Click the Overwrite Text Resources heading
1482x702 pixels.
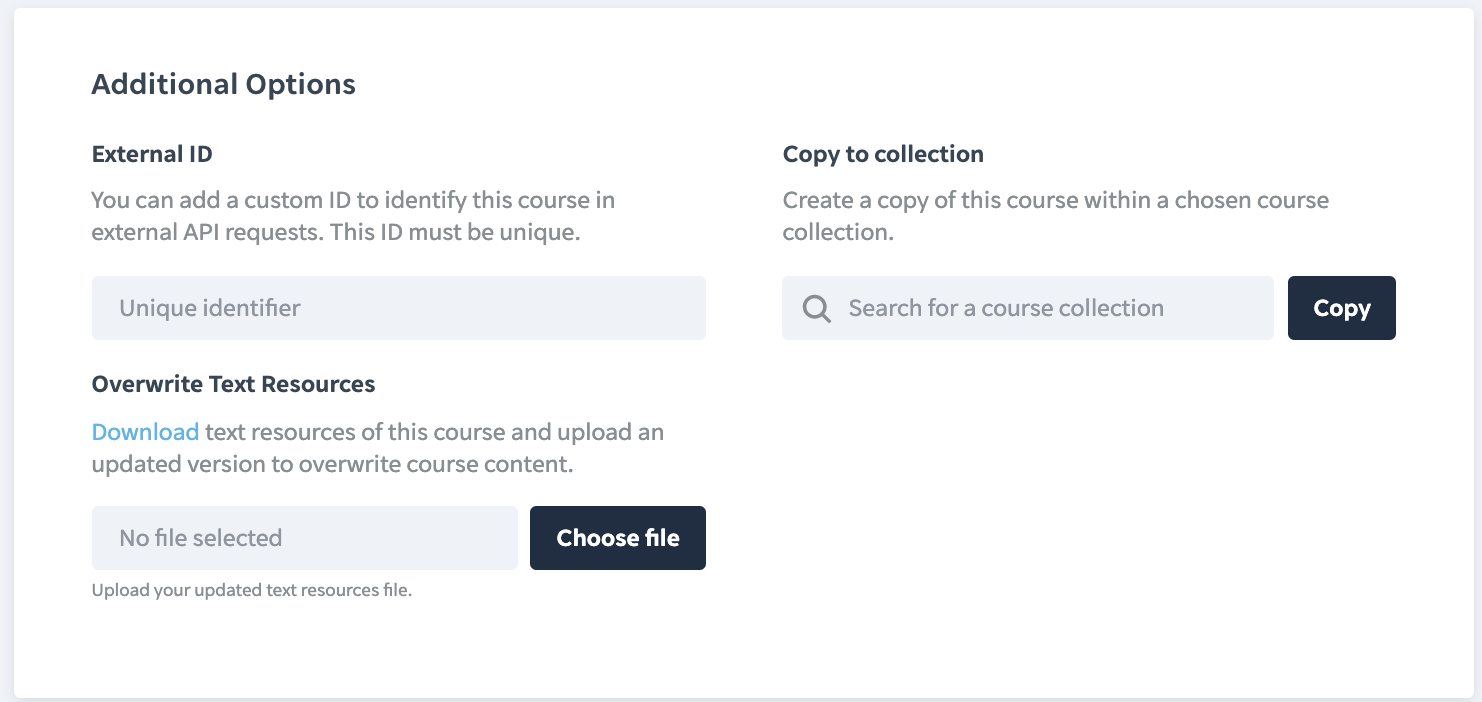tap(233, 384)
